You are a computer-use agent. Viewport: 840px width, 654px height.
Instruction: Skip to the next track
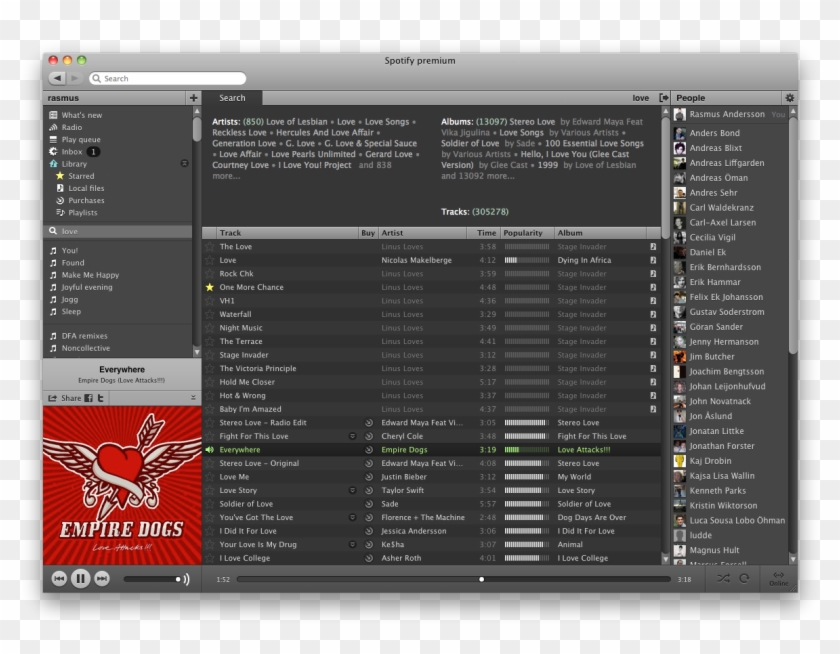pyautogui.click(x=102, y=578)
